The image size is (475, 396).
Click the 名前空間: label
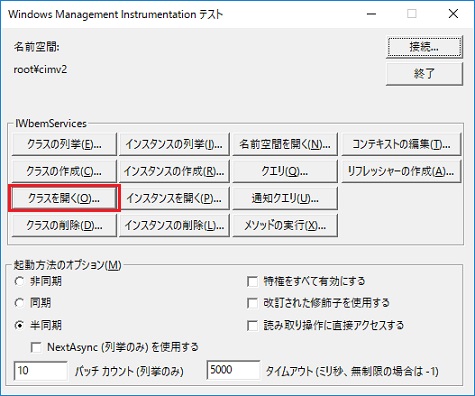coord(36,47)
